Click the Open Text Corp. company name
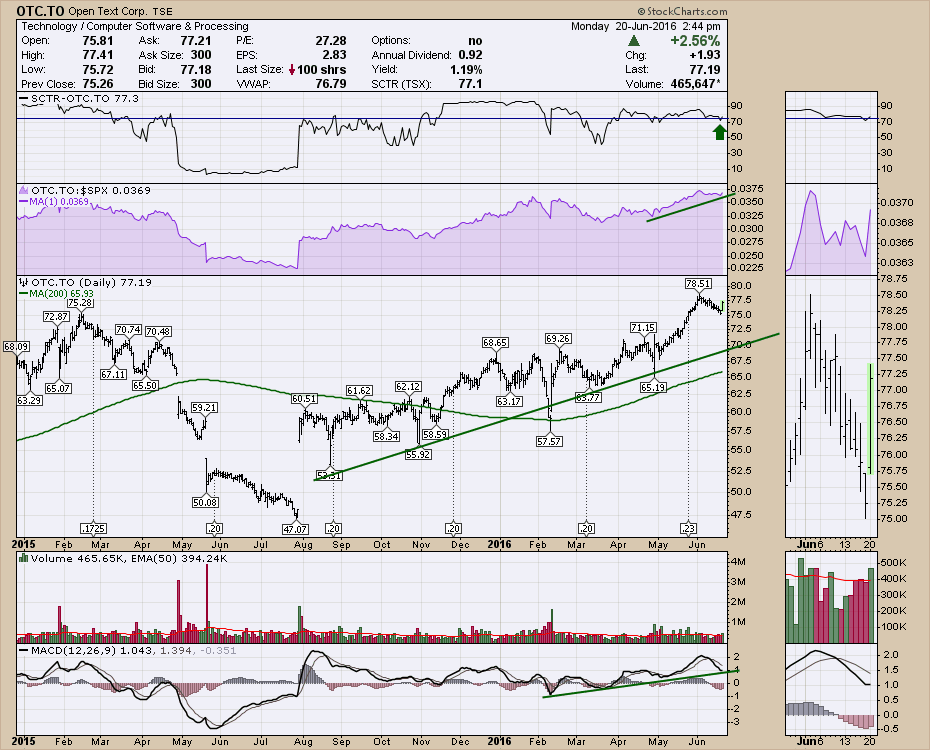 (107, 11)
